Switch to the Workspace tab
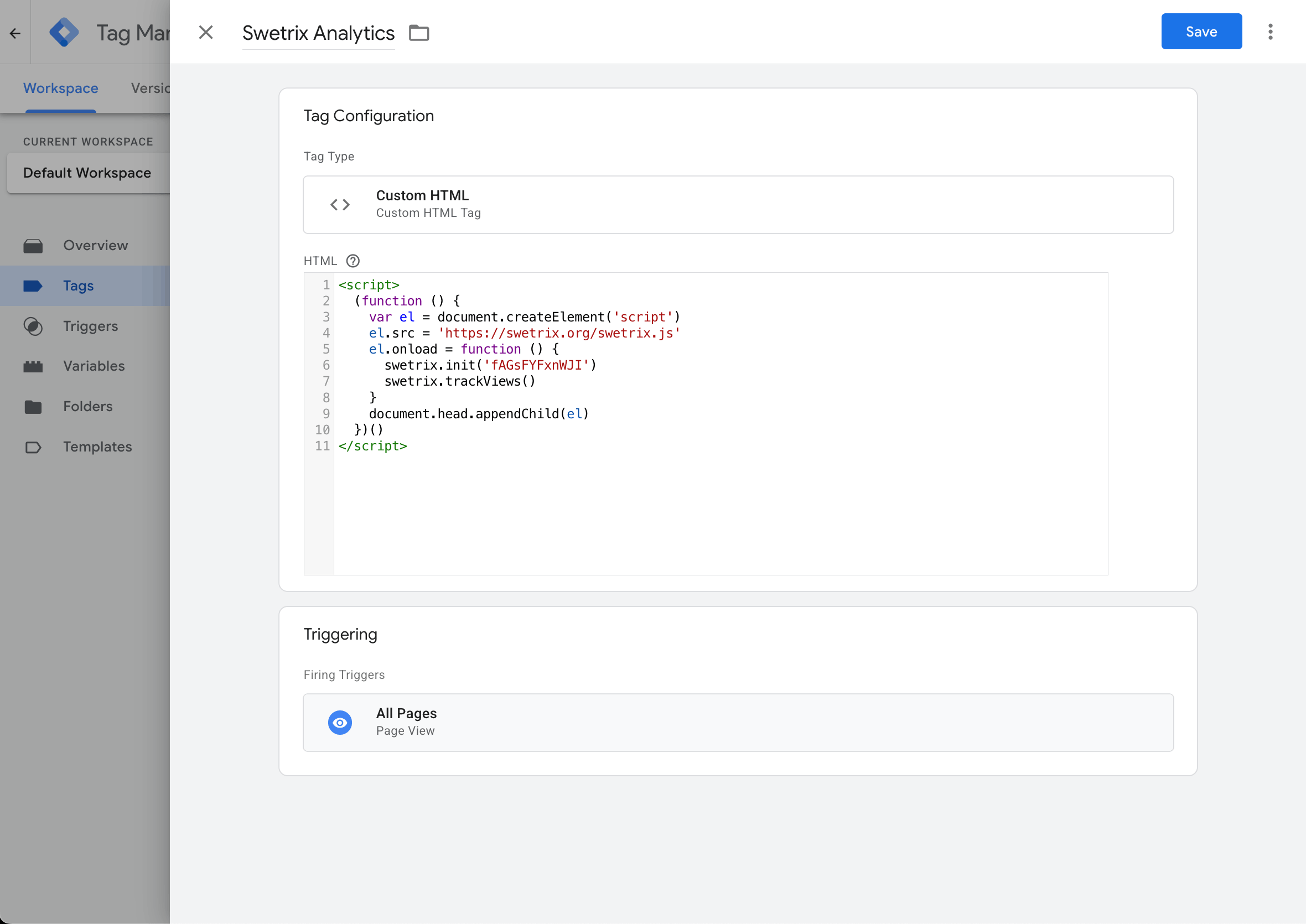 (x=60, y=88)
